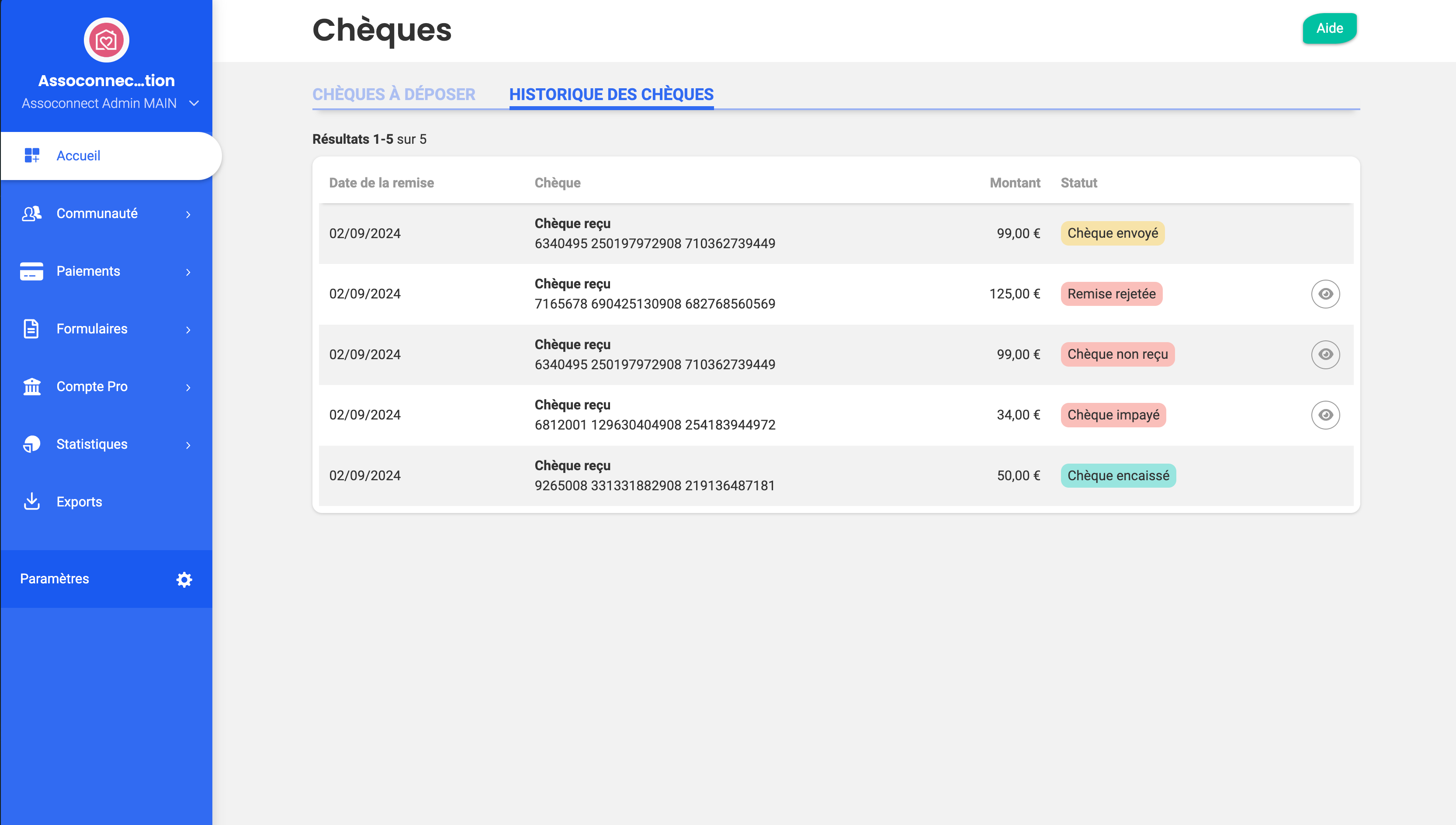This screenshot has width=1456, height=825.
Task: Click the Chèque encaissé status badge
Action: coord(1118,475)
